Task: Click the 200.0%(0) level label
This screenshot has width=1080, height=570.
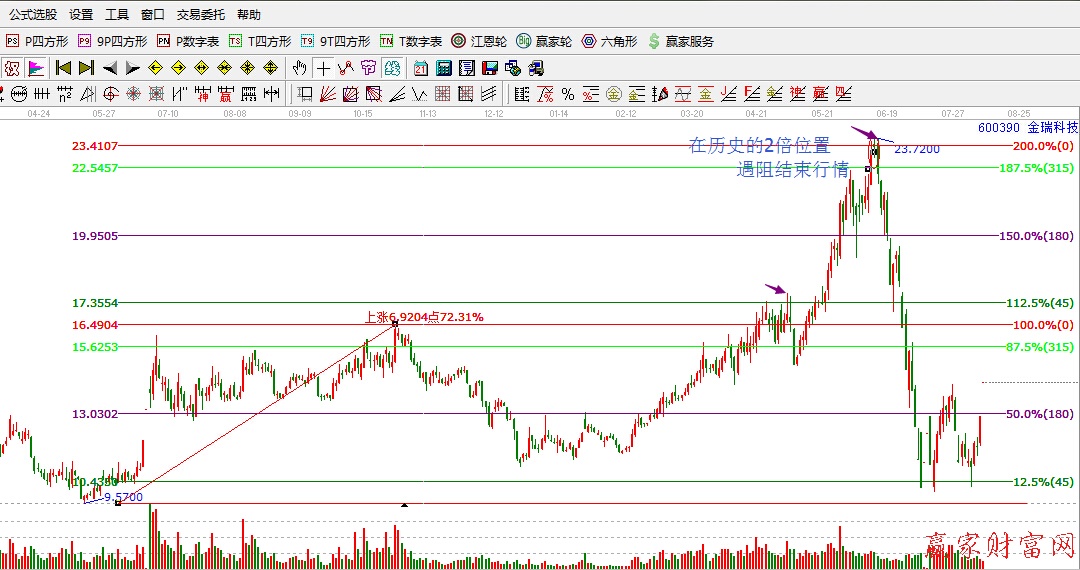Action: [1042, 146]
